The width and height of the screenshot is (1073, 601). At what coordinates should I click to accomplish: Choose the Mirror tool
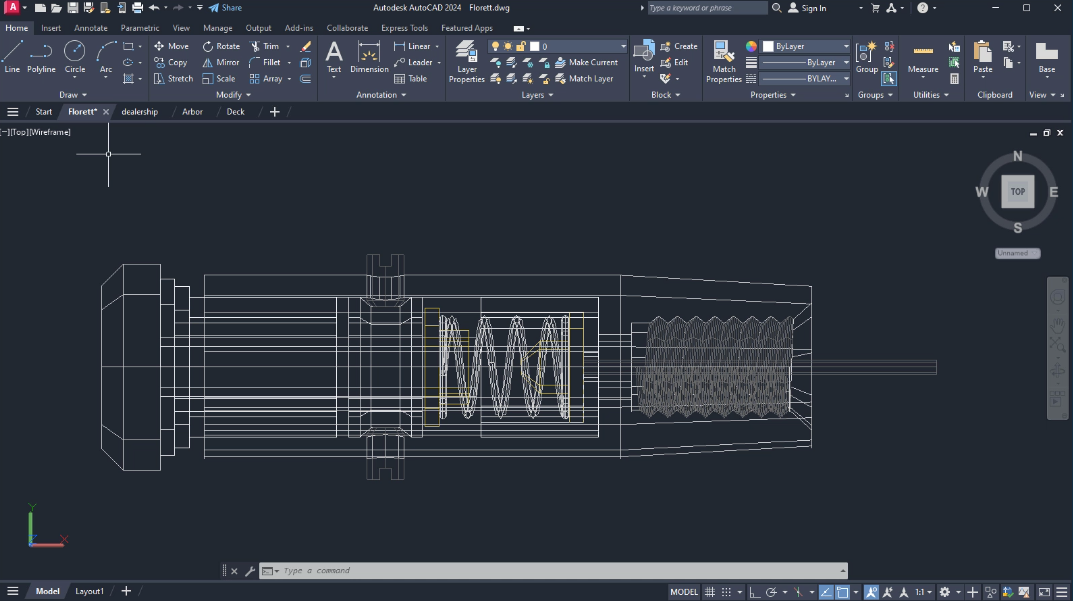(x=220, y=62)
